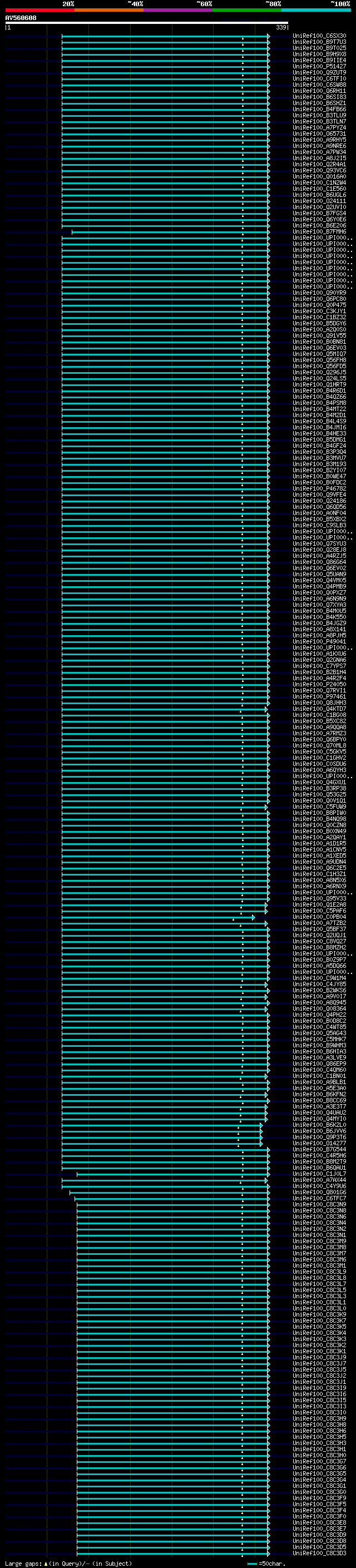Click hit label UniRef100_C4R5H6
Image resolution: width=356 pixels, height=1568 pixels.
pyautogui.click(x=319, y=1155)
